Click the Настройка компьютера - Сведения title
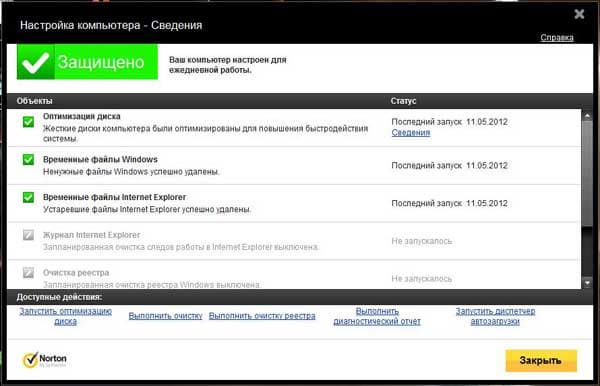Viewport: 600px width, 386px height. click(111, 25)
